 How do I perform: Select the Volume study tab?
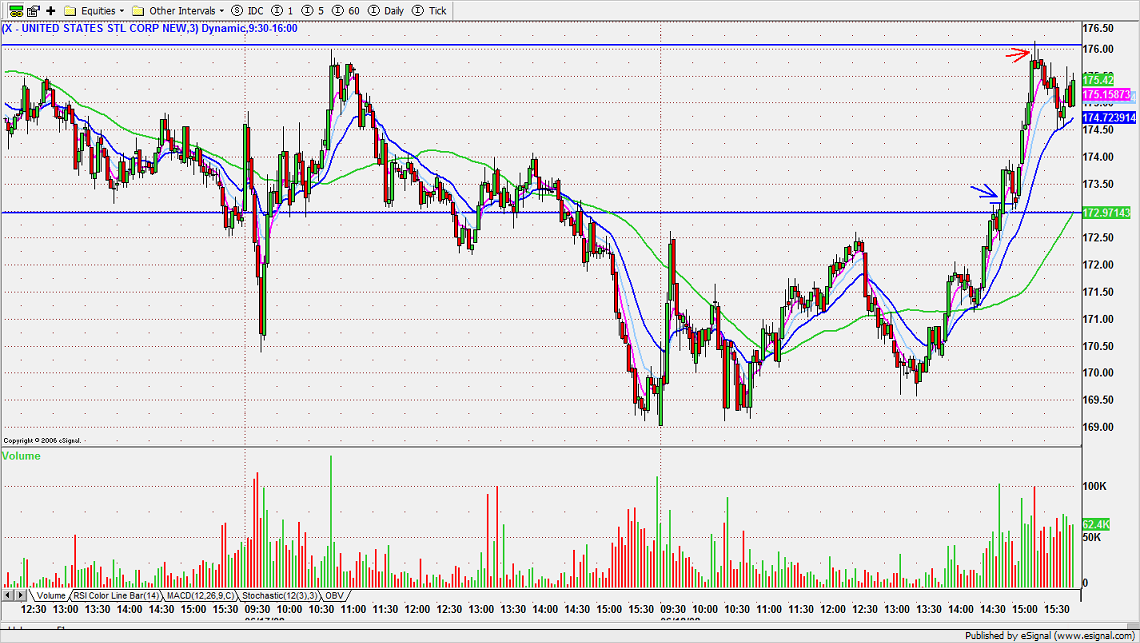(x=50, y=596)
